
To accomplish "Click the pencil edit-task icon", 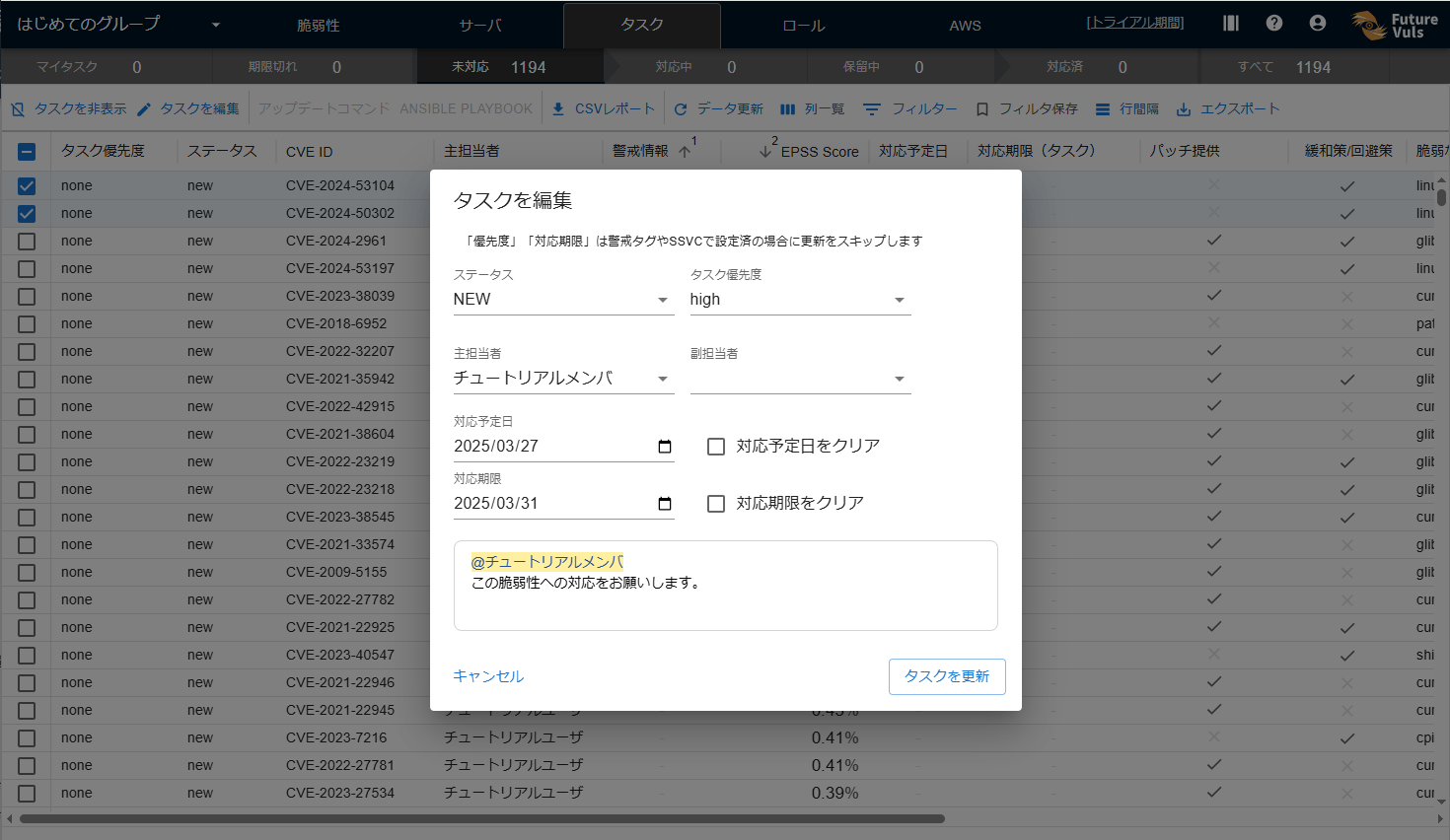I will point(144,109).
